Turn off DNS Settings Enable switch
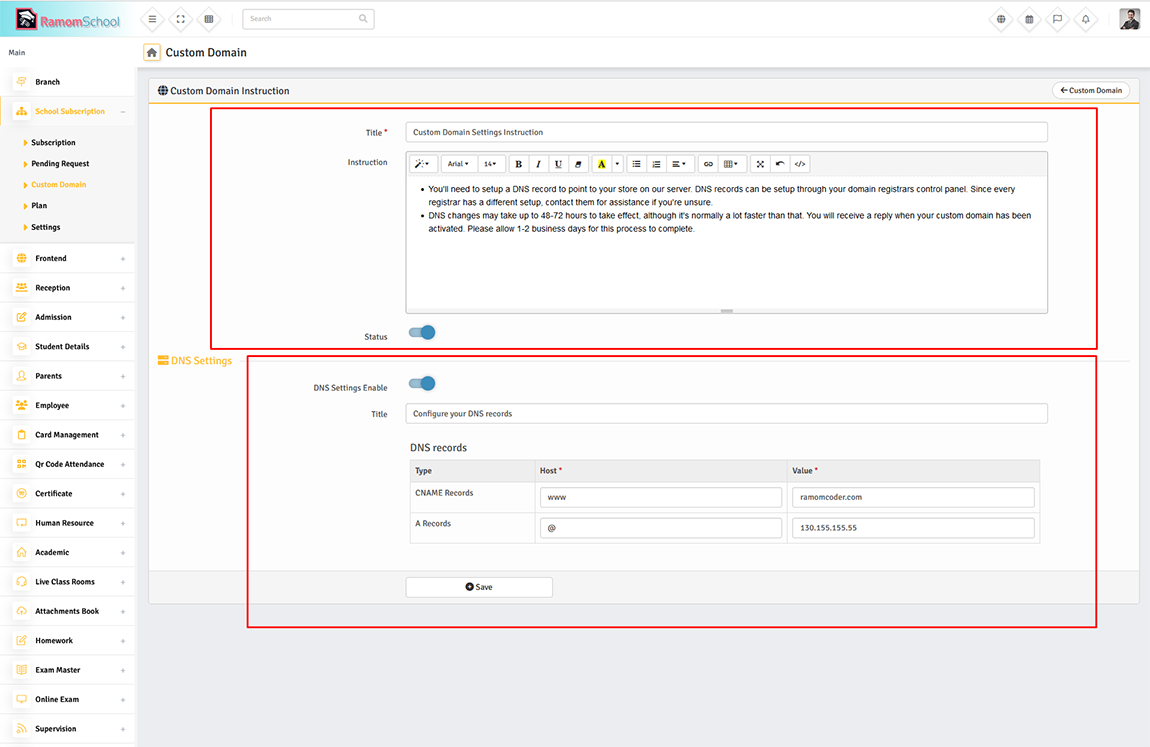1150x747 pixels. coord(422,384)
